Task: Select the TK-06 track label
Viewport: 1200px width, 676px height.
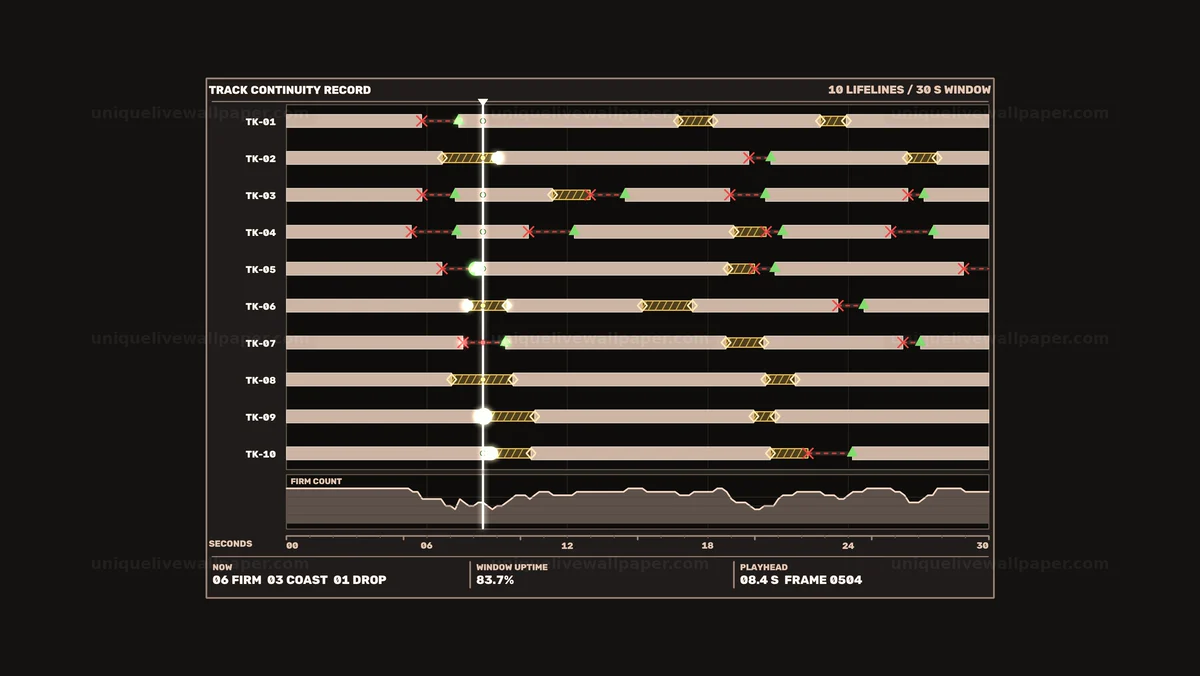Action: [x=261, y=307]
